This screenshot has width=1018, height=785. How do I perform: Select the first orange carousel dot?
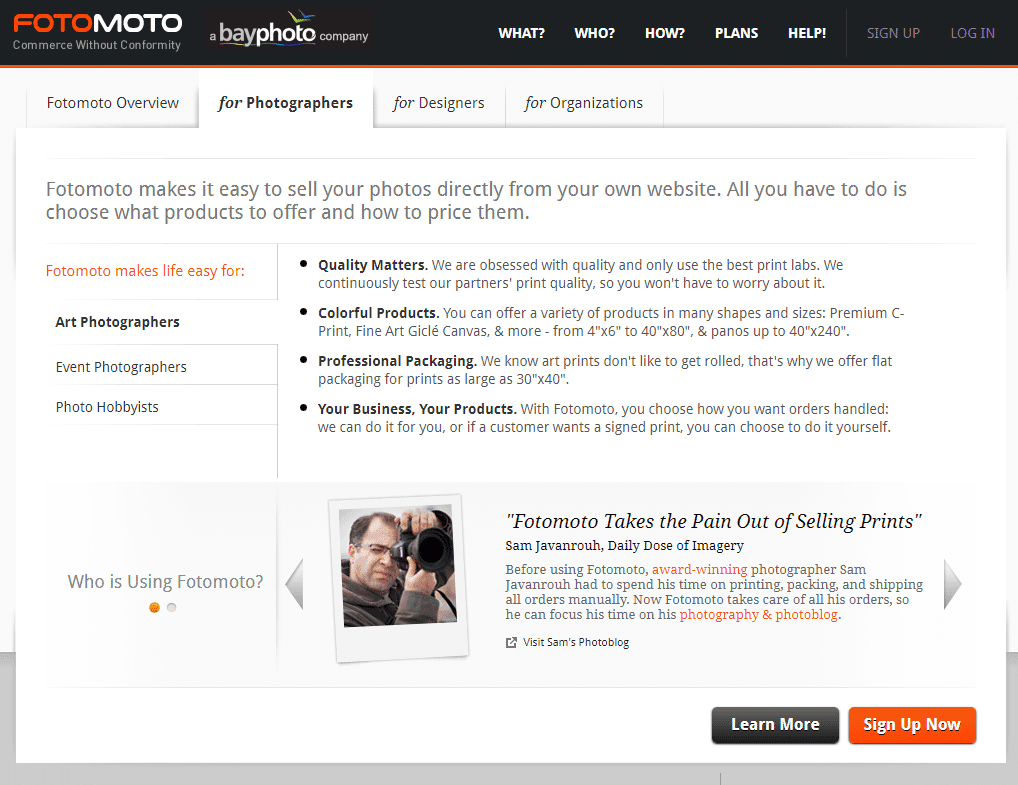pos(155,608)
